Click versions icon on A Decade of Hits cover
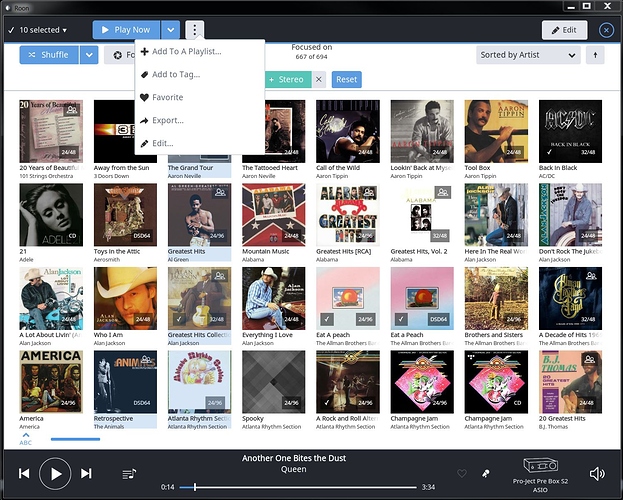 [x=591, y=276]
